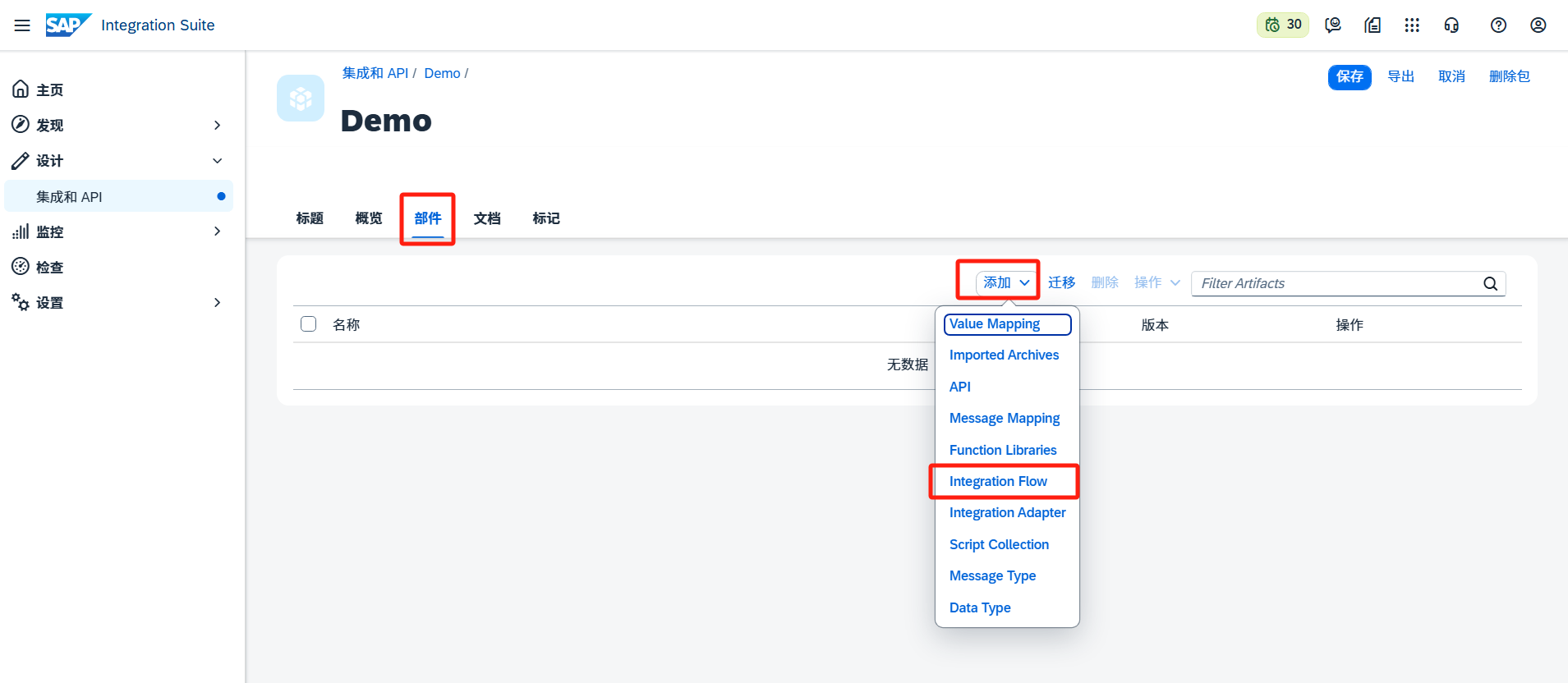Click the 设置 gears icon

[21, 302]
